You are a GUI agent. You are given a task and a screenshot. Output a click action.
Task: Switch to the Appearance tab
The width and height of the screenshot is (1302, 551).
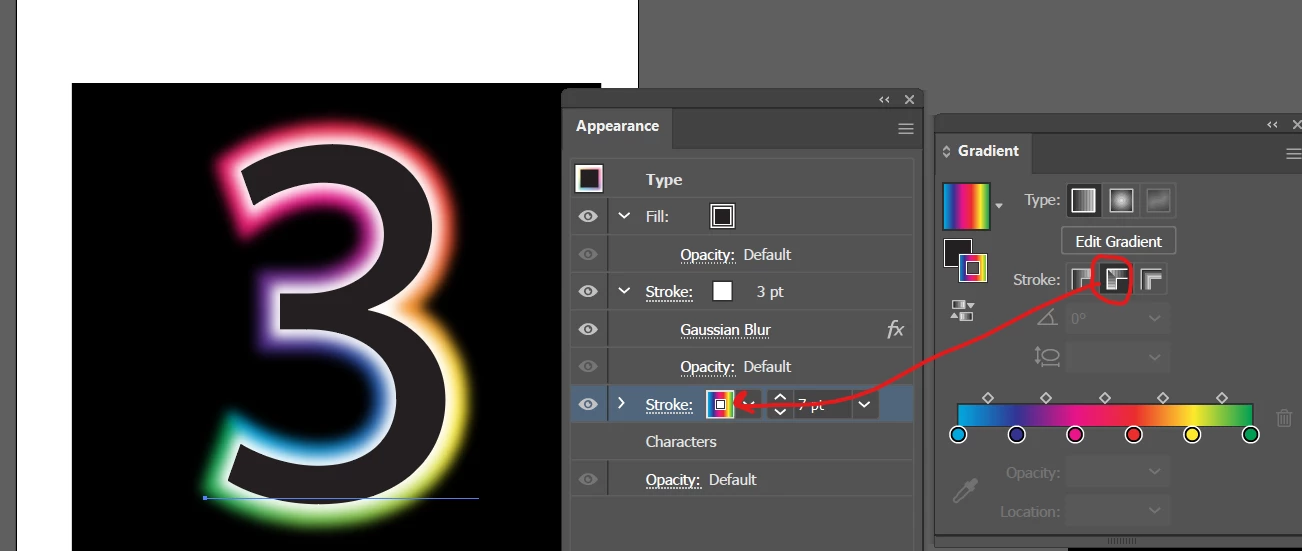(617, 126)
